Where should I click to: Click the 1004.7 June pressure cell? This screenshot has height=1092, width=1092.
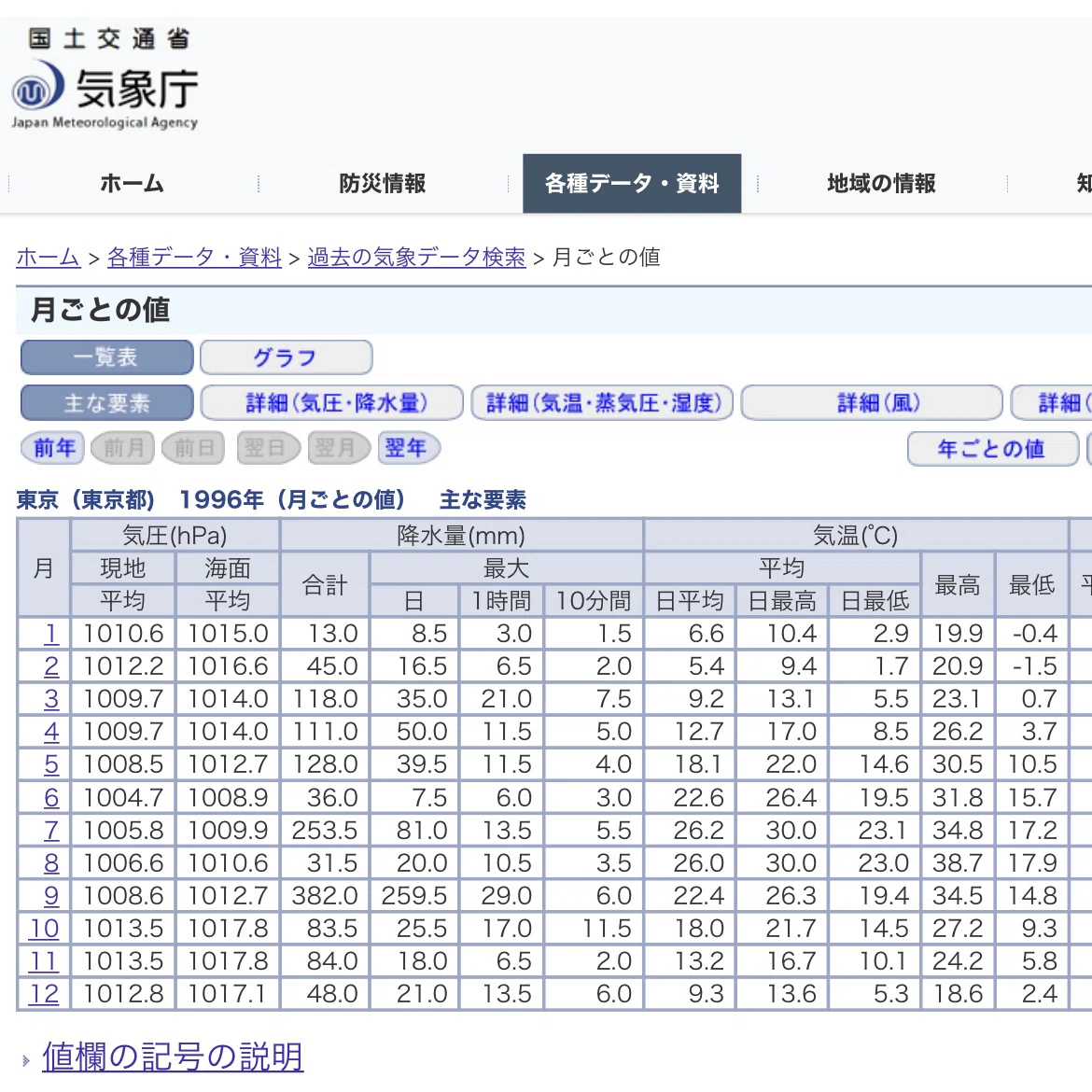pos(122,797)
